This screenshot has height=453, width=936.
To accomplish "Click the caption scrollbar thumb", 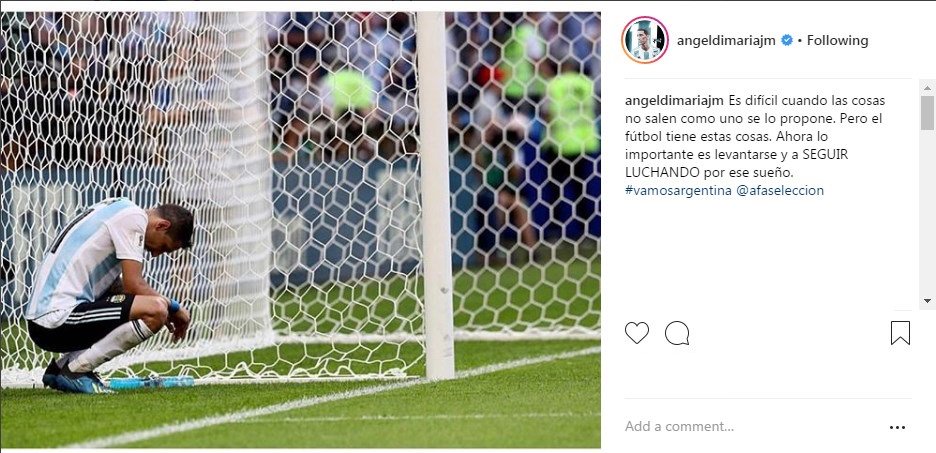I will 927,112.
